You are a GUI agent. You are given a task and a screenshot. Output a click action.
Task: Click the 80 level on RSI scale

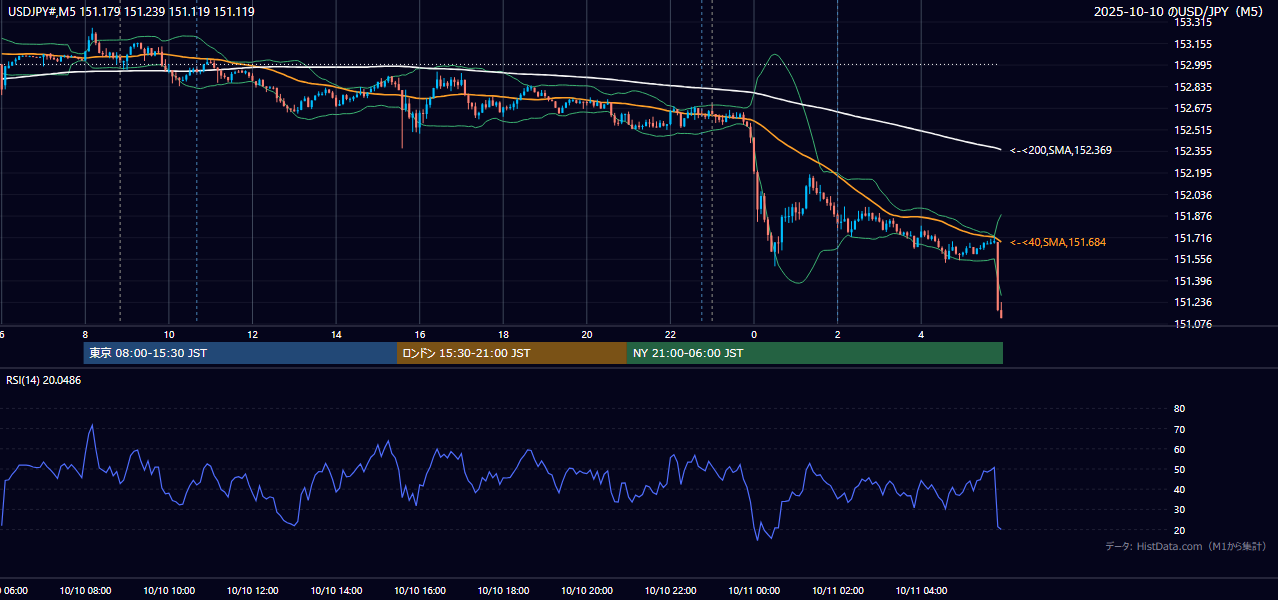[1180, 409]
